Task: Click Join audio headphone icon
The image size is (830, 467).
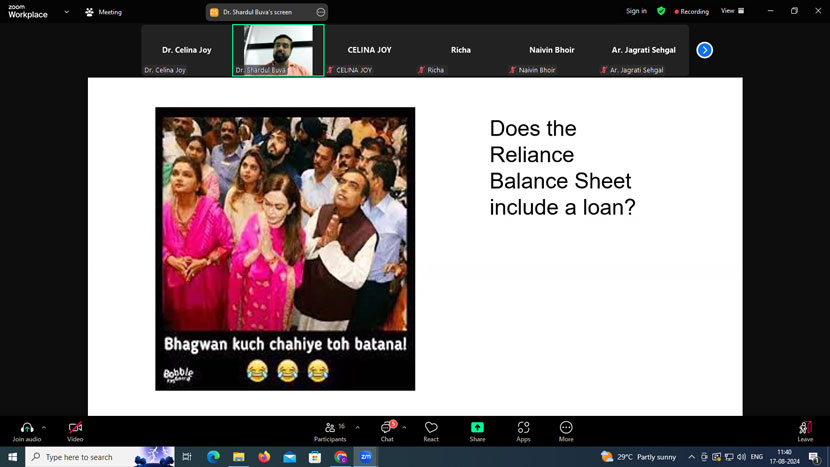Action: 26,428
